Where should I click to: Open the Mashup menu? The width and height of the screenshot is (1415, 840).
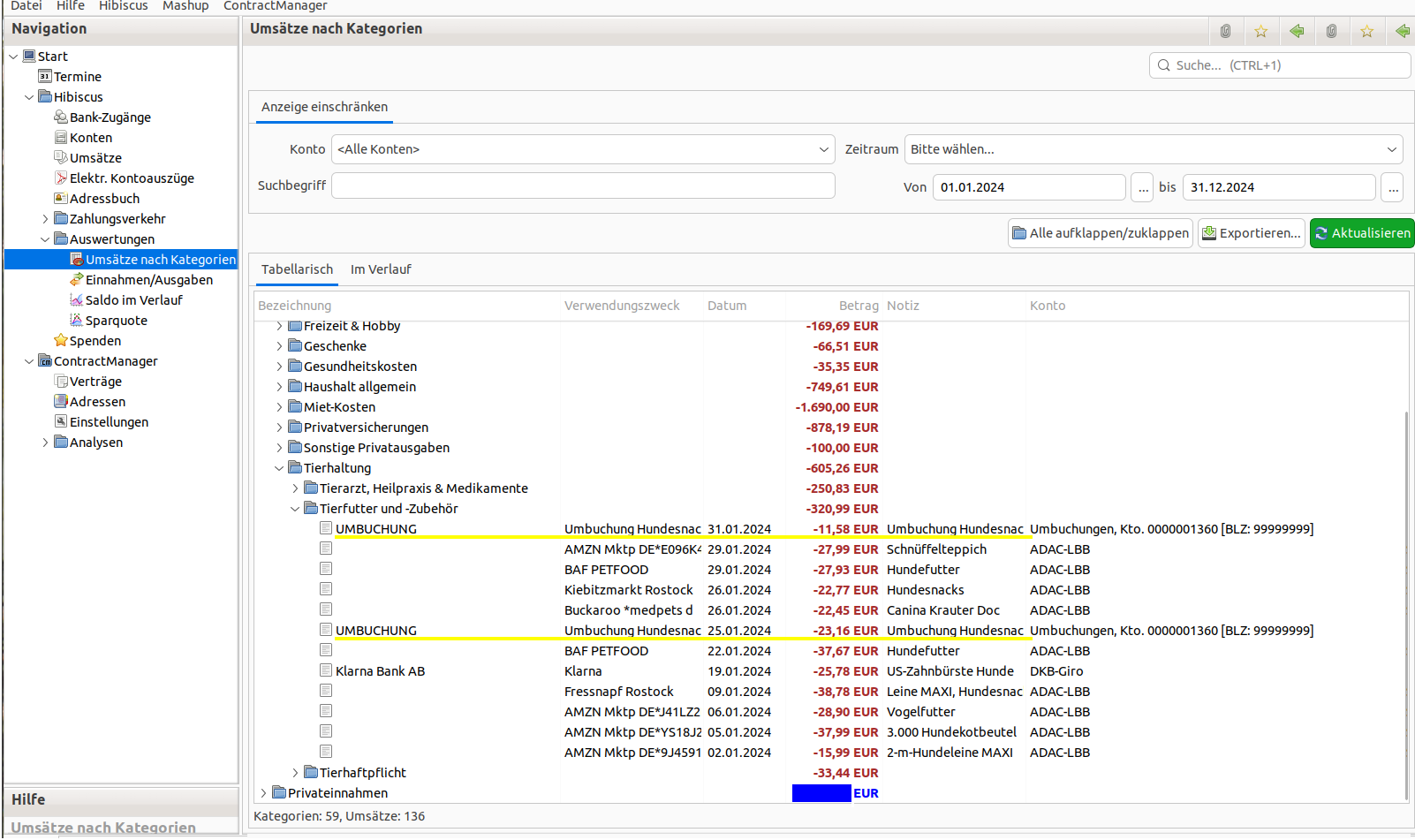point(185,6)
